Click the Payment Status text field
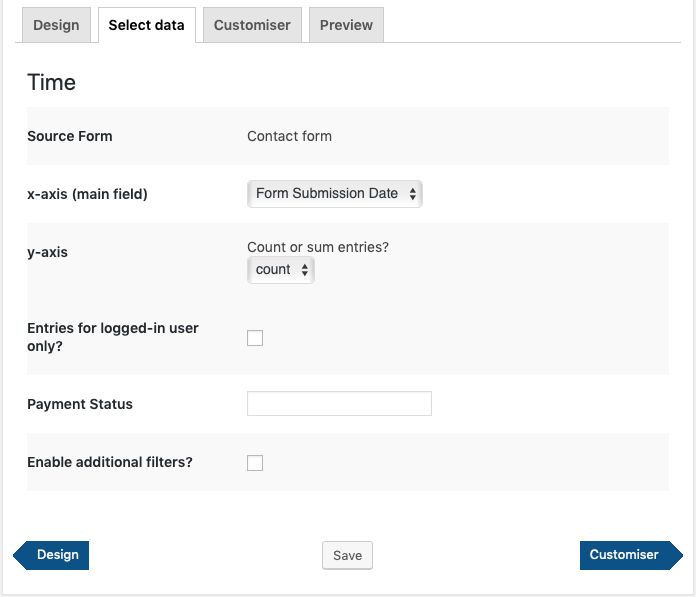The height and width of the screenshot is (597, 696). pyautogui.click(x=339, y=404)
